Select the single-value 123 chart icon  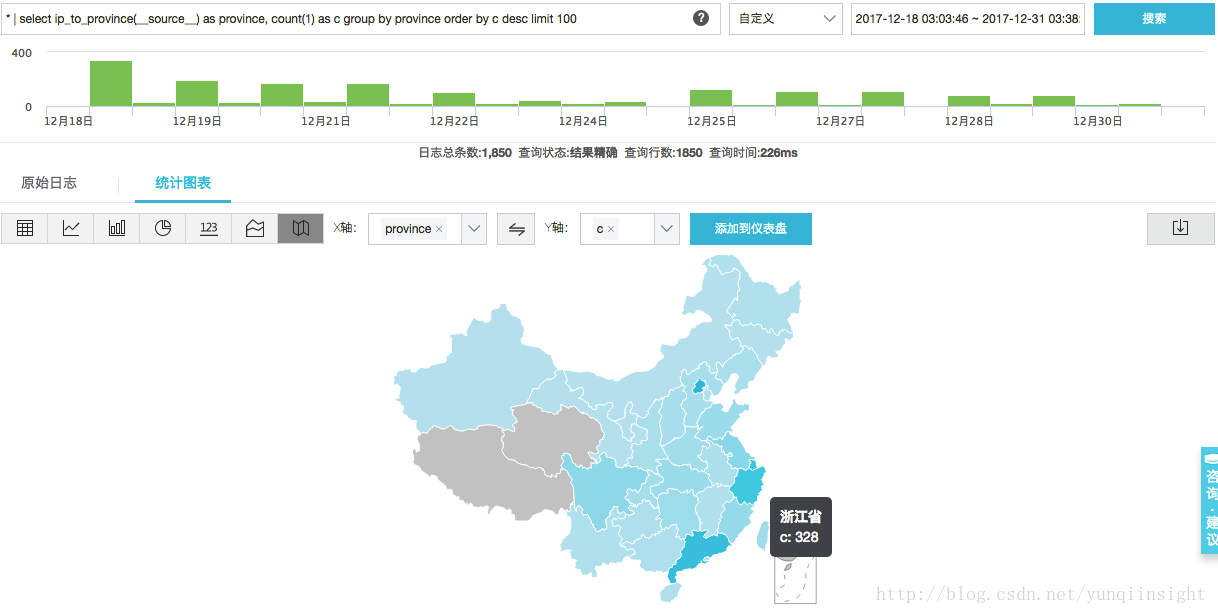(x=209, y=228)
